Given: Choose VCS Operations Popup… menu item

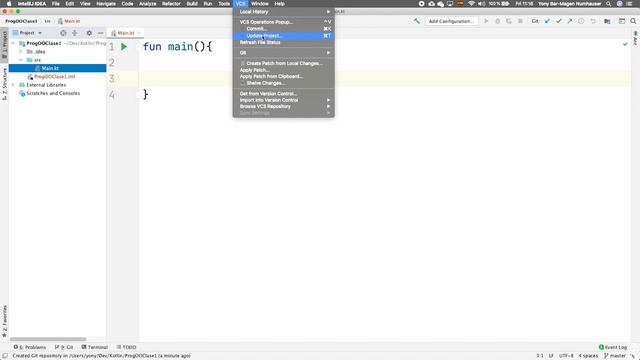Looking at the screenshot, I should tap(284, 22).
